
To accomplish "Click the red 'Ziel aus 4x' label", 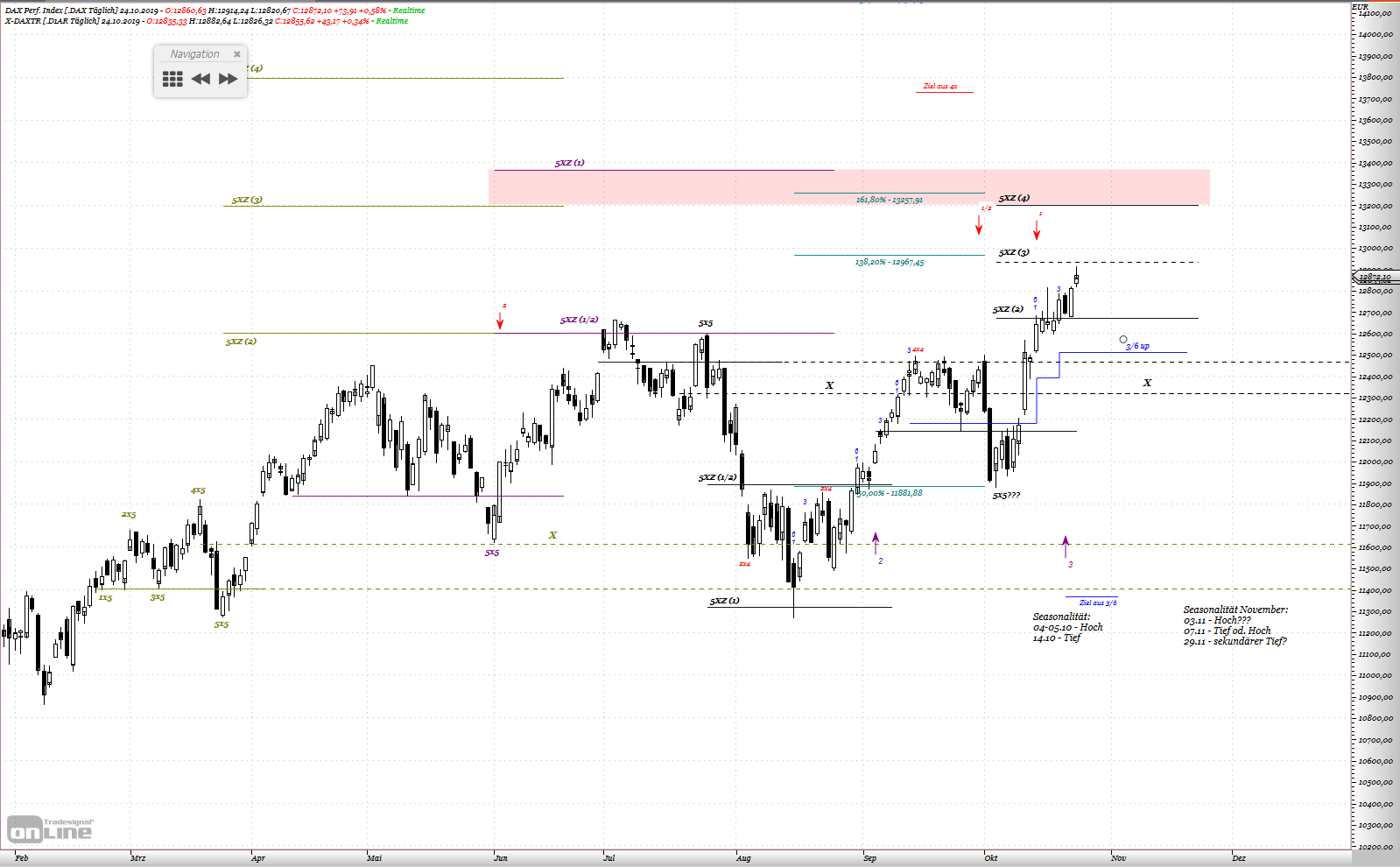I will click(940, 87).
